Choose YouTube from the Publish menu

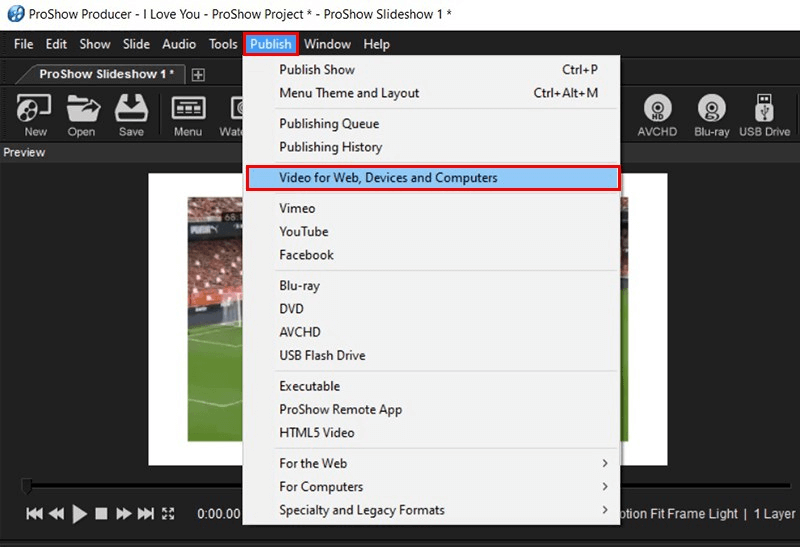304,232
